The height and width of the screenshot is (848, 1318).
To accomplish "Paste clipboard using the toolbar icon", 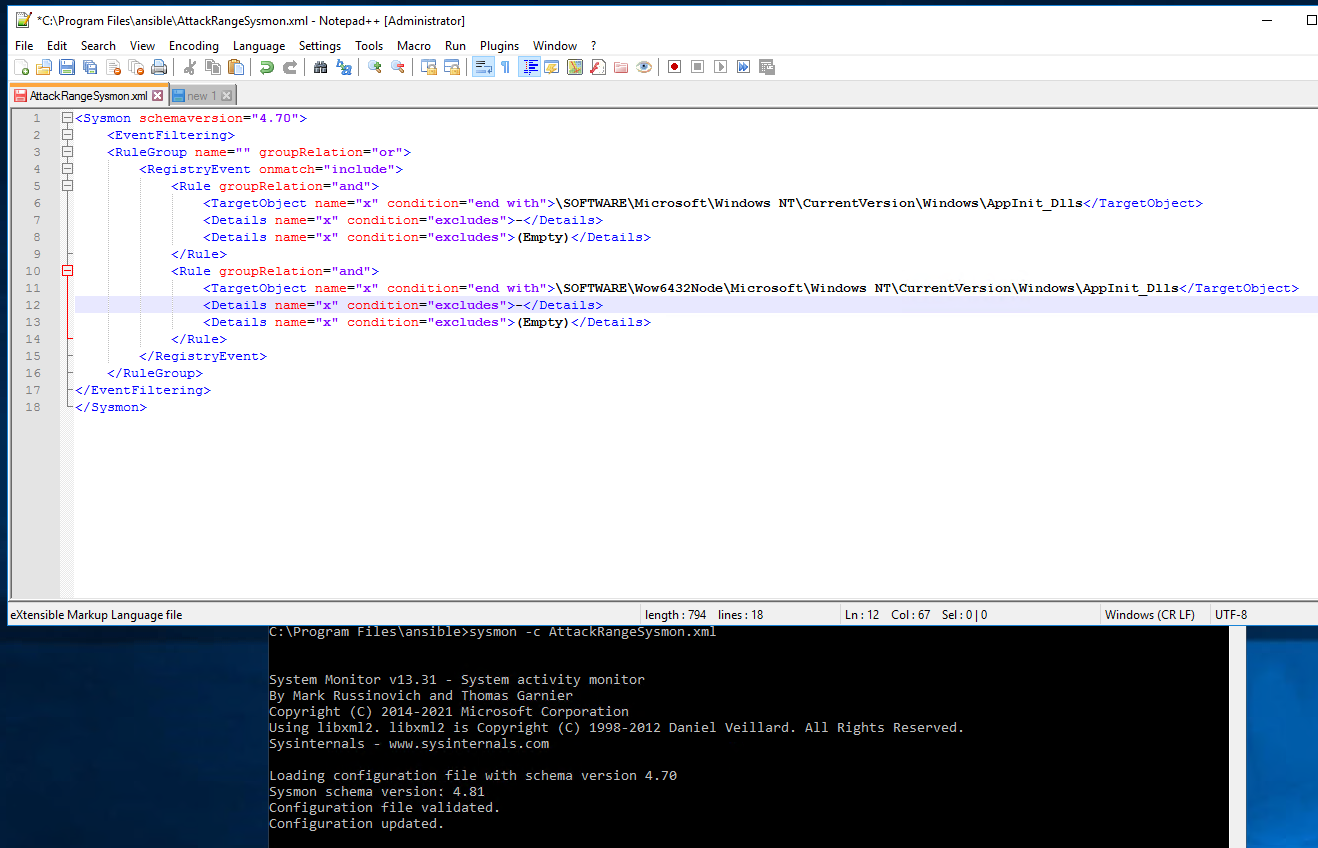I will click(236, 67).
